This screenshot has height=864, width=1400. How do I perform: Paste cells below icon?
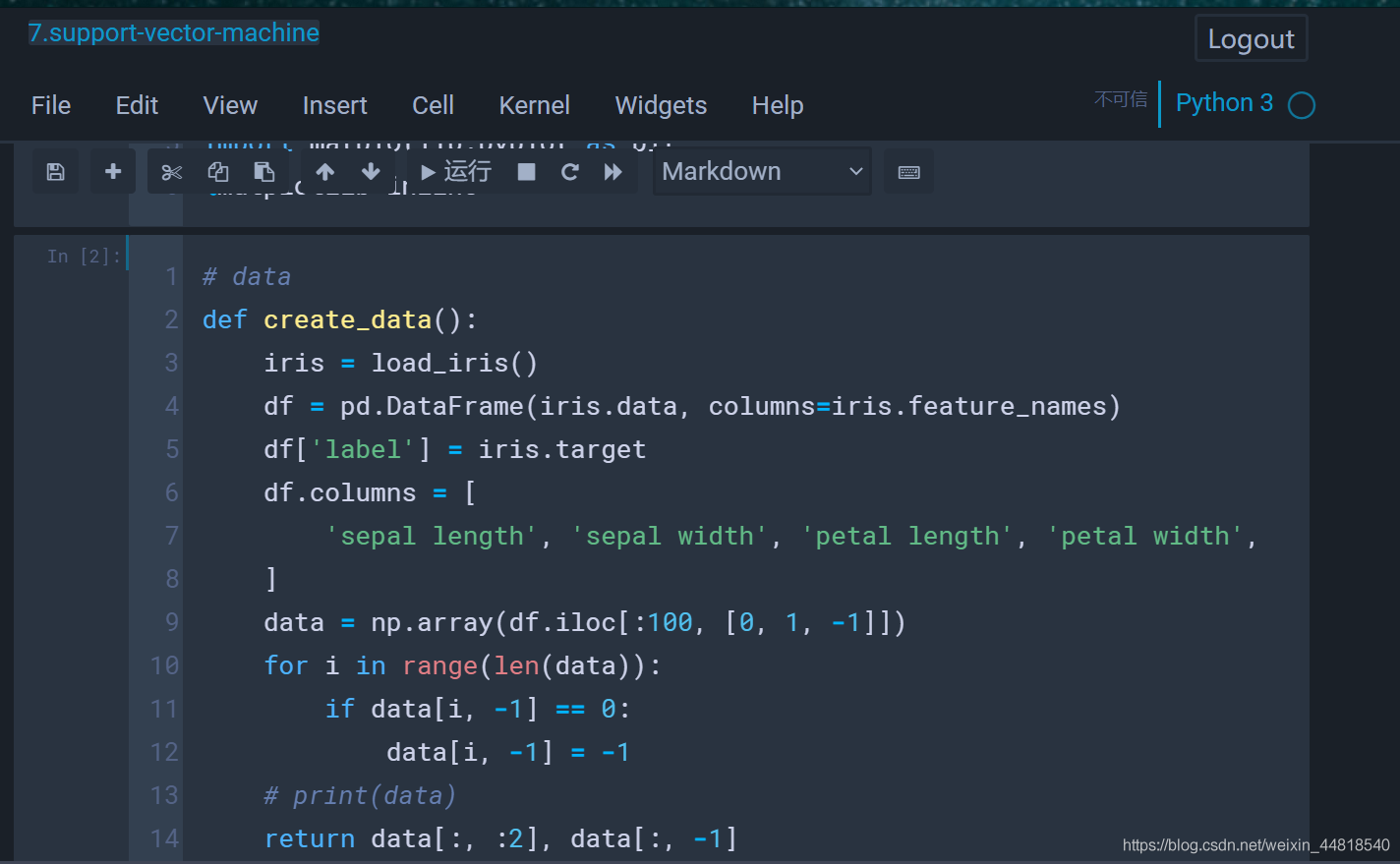click(x=264, y=172)
